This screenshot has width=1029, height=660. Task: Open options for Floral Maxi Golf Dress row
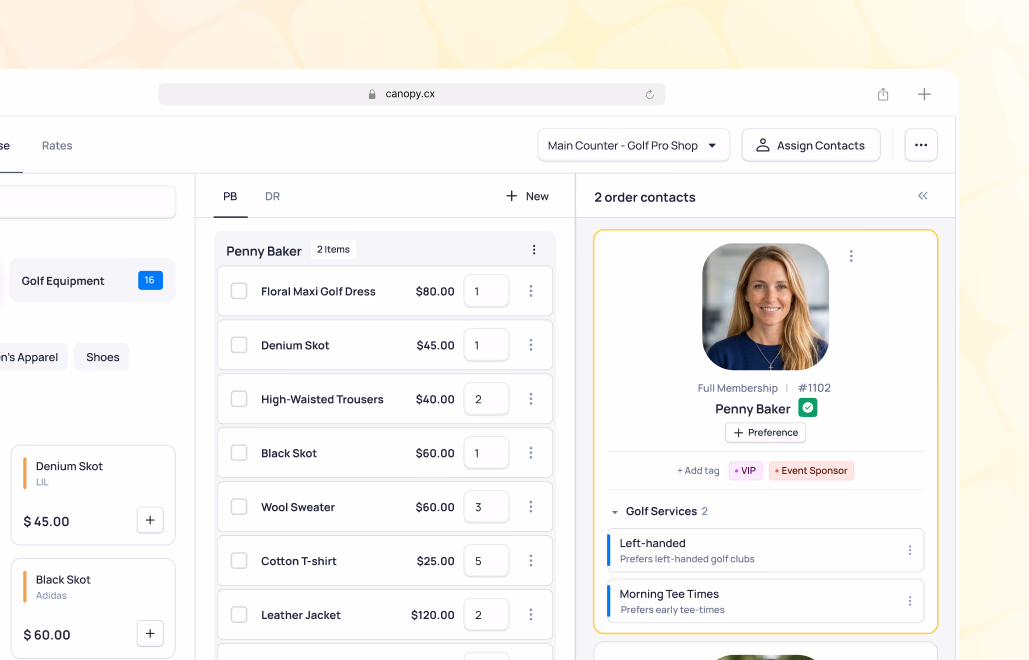531,291
